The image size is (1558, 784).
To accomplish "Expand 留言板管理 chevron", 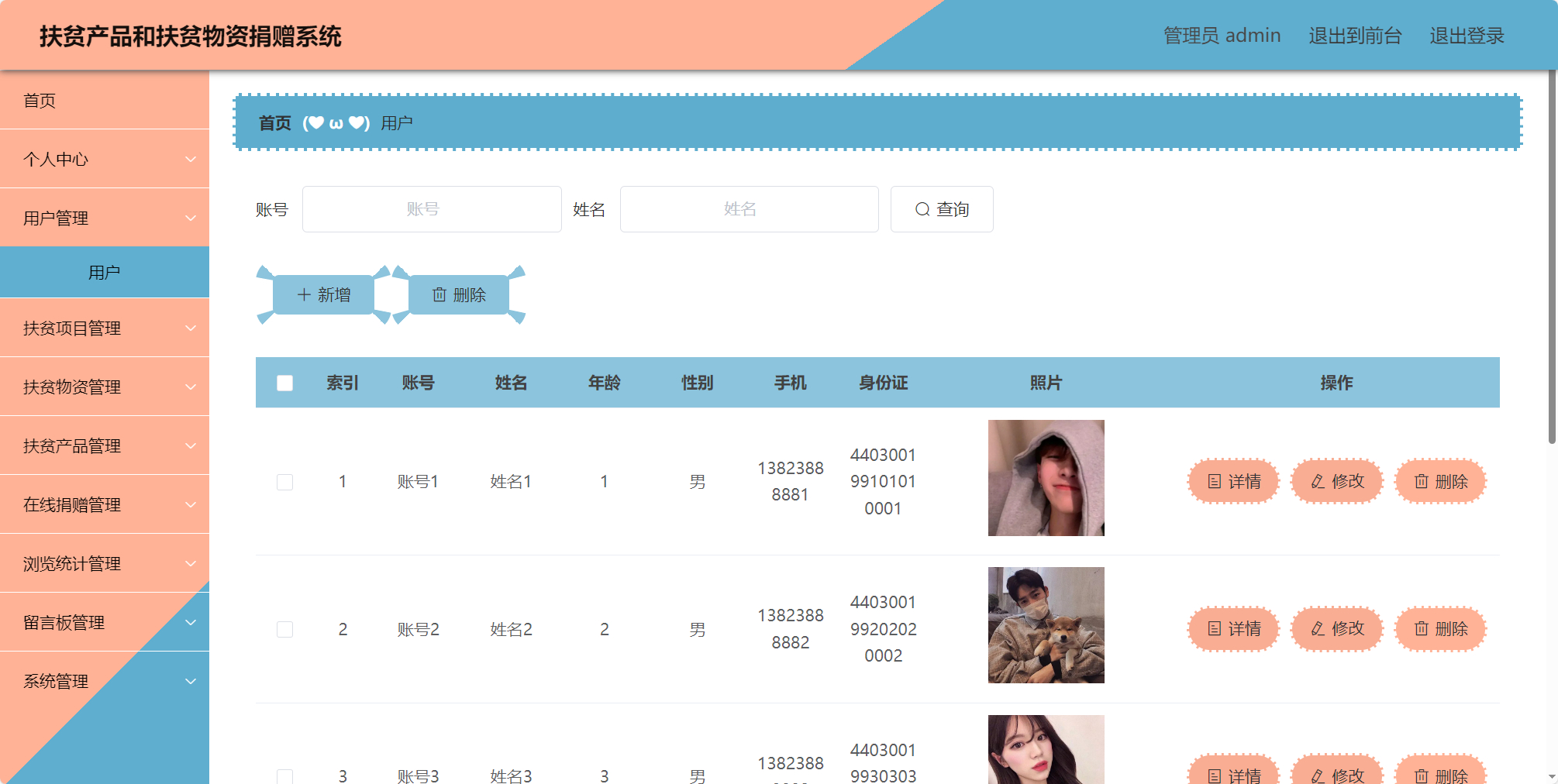I will [x=191, y=622].
